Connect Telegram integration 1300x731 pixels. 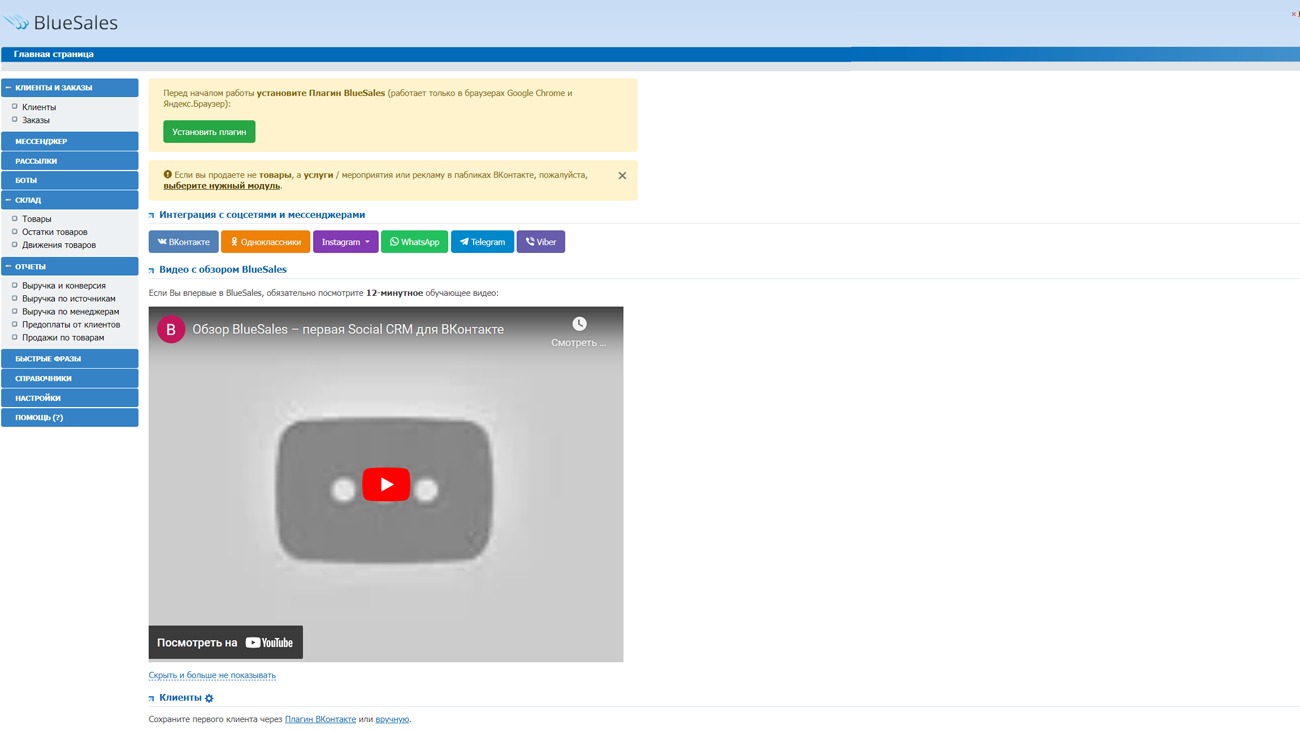click(x=482, y=242)
